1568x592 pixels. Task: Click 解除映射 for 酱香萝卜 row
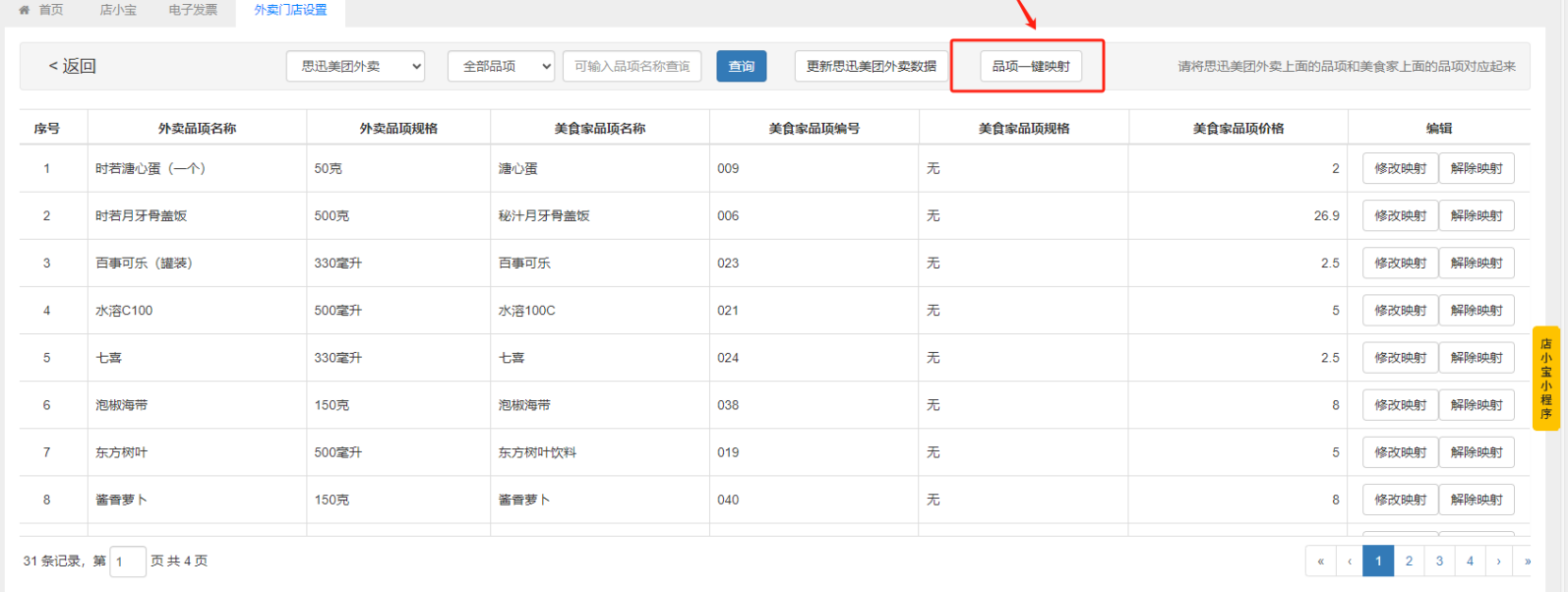[x=1477, y=500]
